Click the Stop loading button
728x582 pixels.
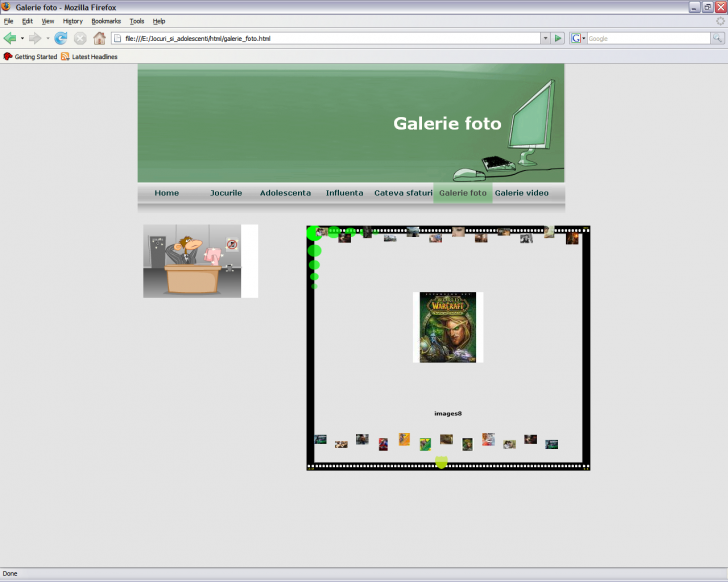click(80, 39)
